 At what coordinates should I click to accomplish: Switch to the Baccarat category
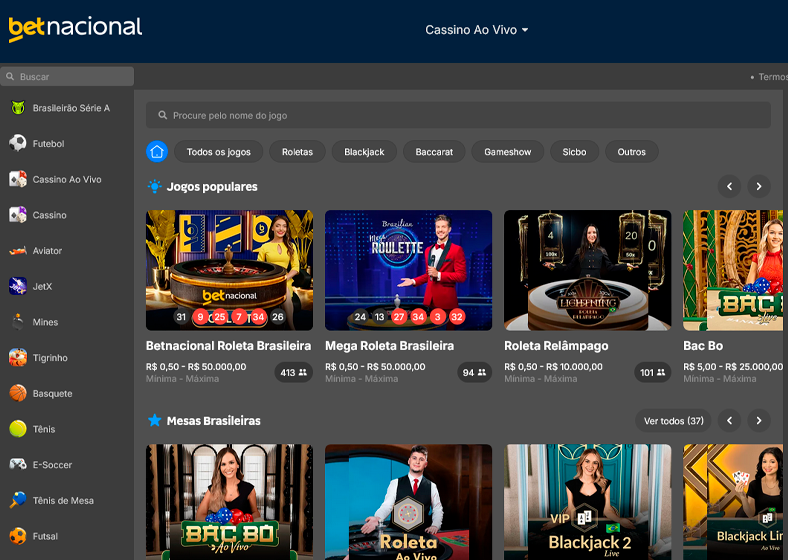tap(434, 152)
